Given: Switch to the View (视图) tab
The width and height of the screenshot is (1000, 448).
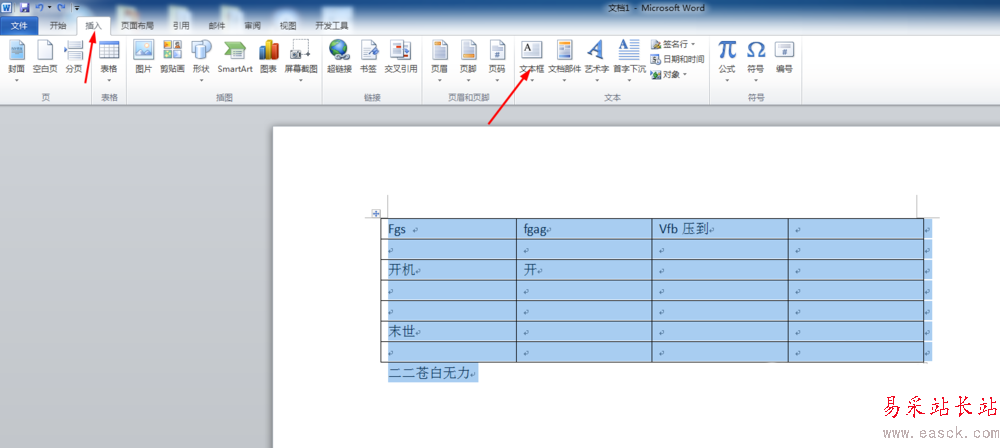Looking at the screenshot, I should point(288,26).
